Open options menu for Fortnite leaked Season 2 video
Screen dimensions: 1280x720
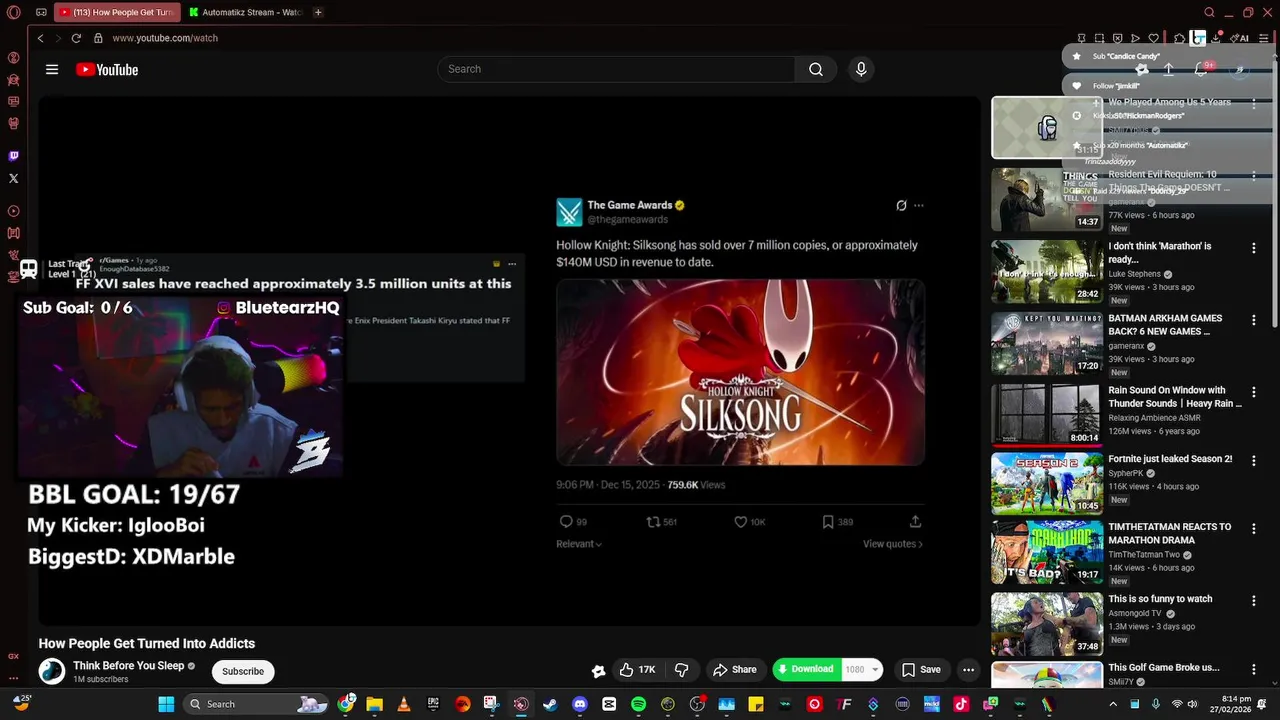[x=1254, y=461]
